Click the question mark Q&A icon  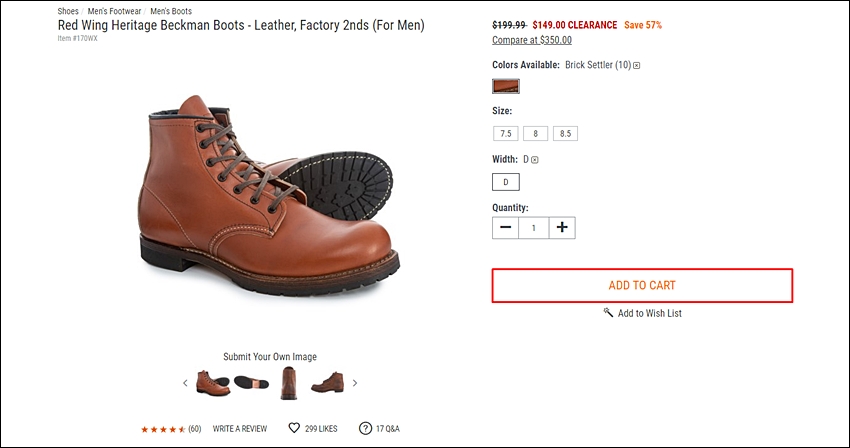365,428
